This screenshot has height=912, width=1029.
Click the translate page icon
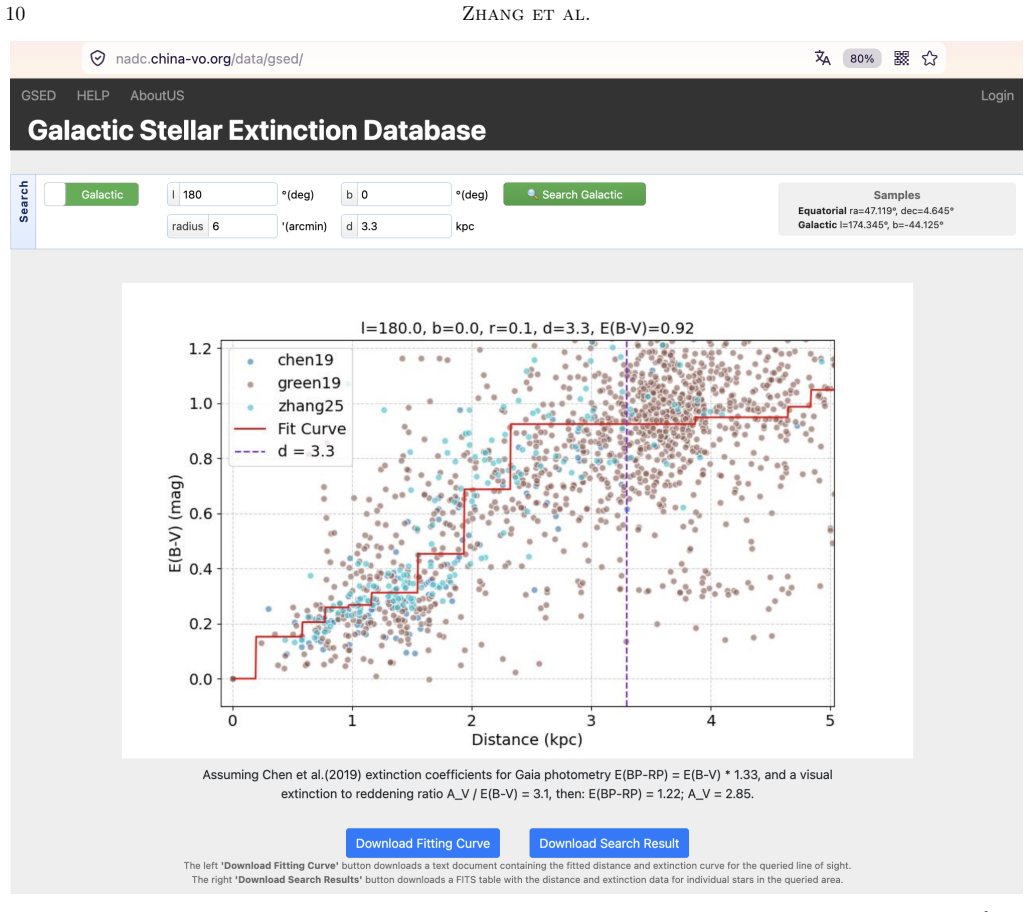(x=822, y=58)
